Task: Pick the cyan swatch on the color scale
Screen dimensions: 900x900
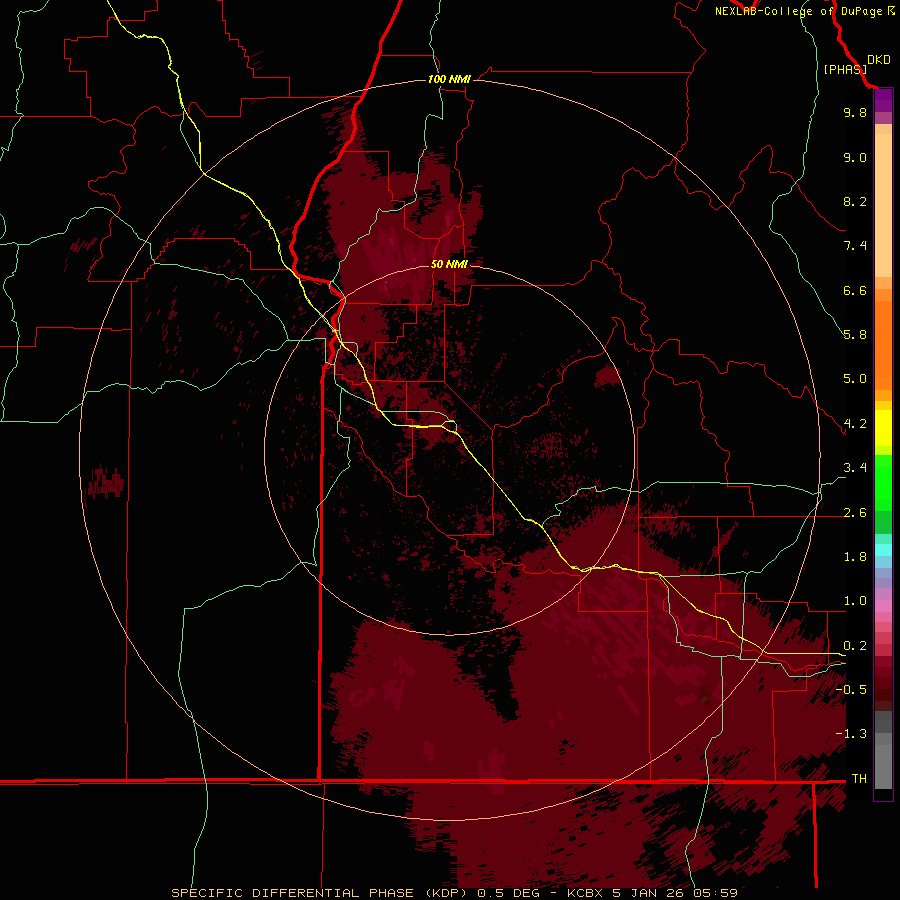Action: [883, 550]
